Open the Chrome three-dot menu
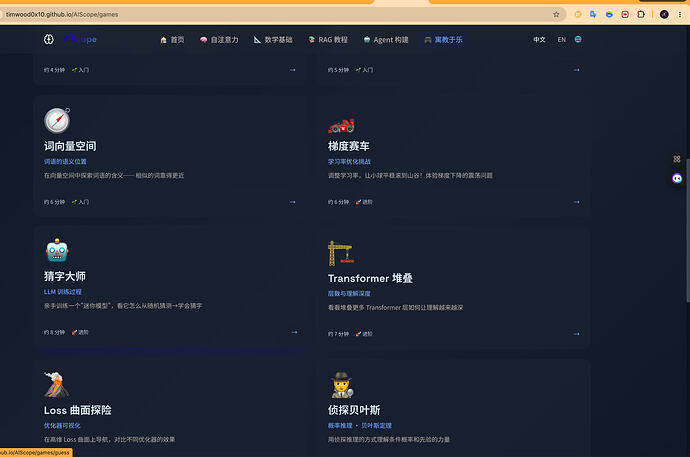690x457 pixels. coord(680,15)
